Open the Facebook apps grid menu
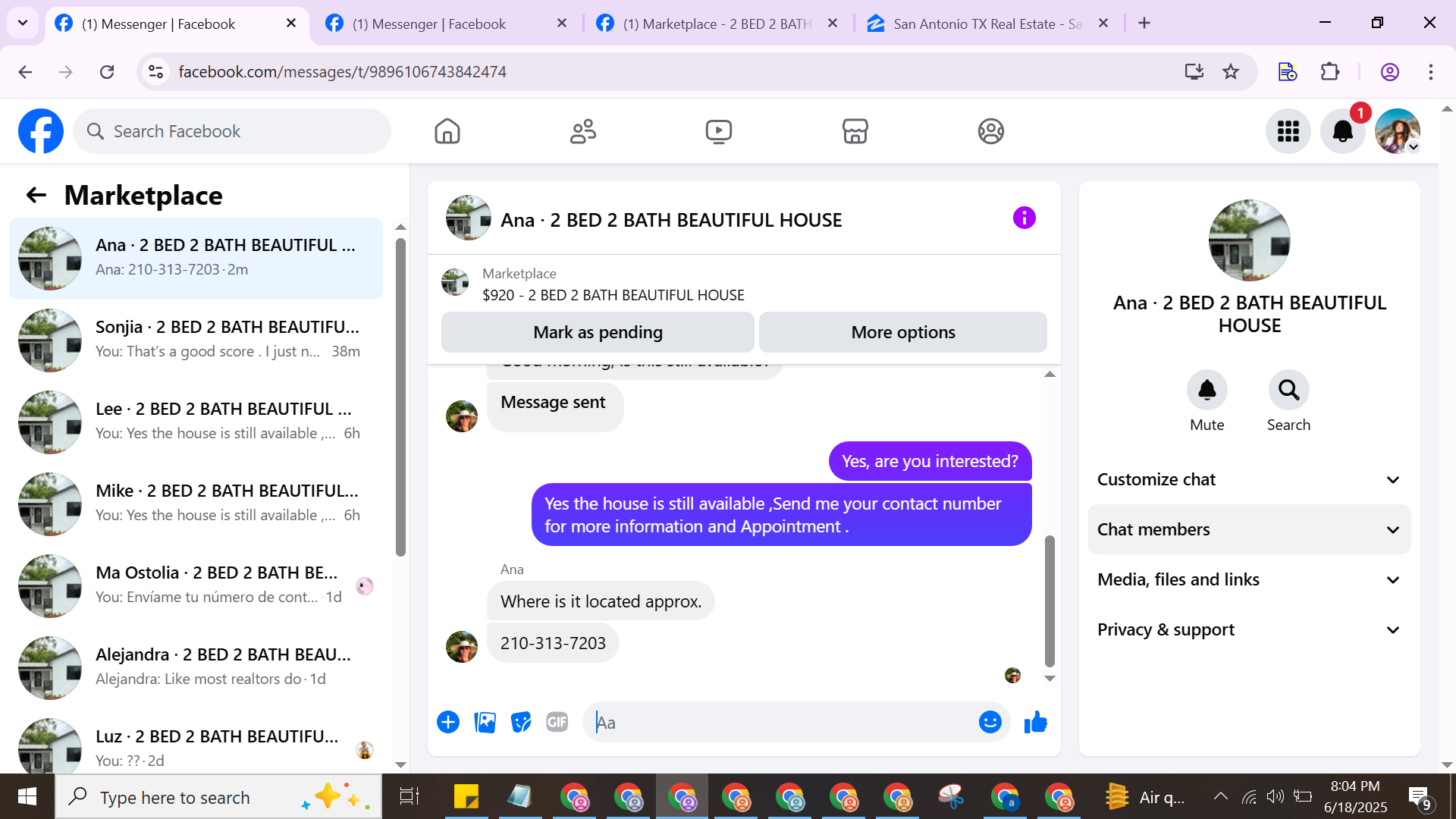The image size is (1456, 819). tap(1288, 131)
